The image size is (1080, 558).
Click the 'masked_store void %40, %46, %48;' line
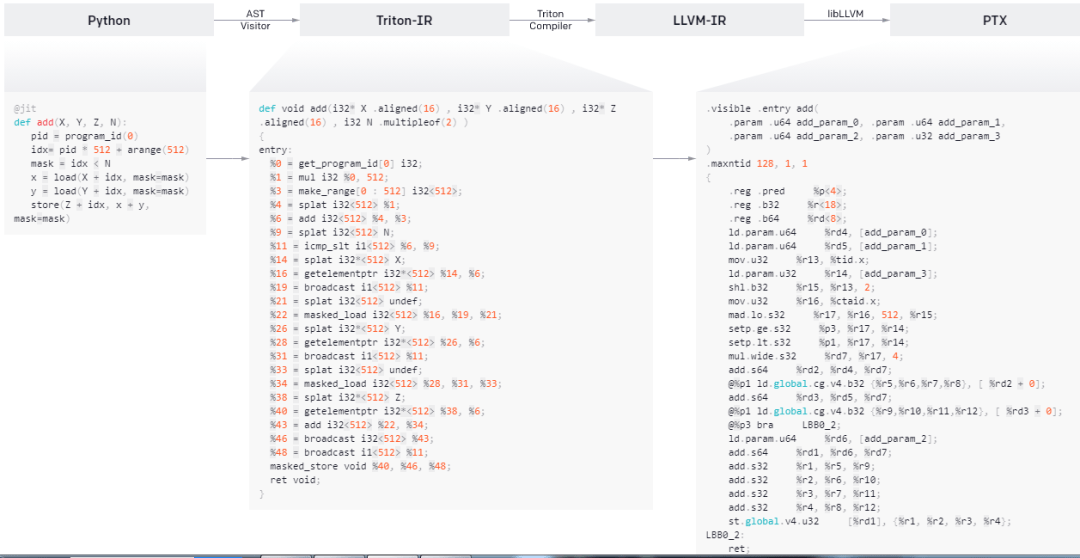click(x=361, y=466)
